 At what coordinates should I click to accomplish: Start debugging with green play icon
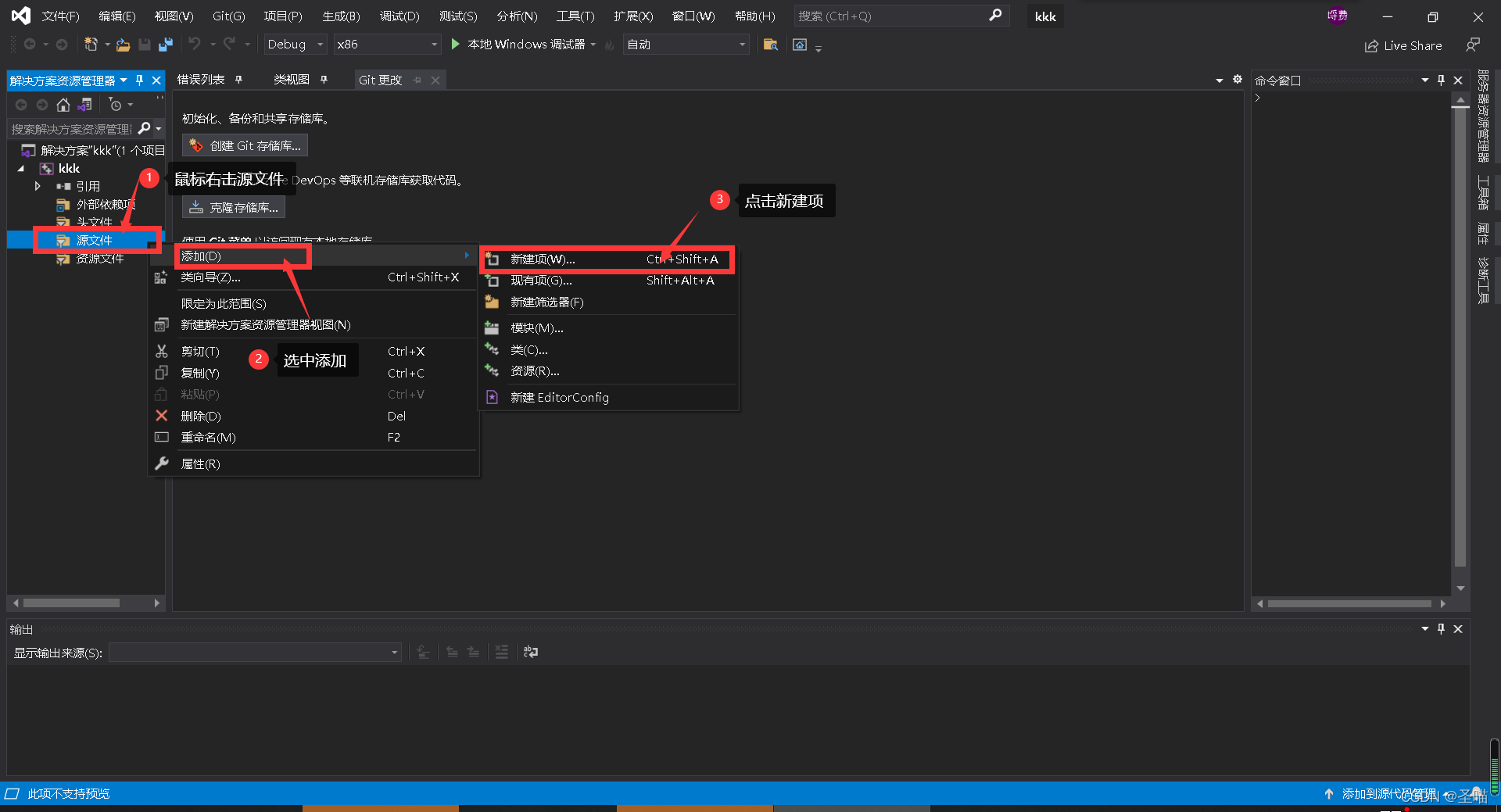click(455, 45)
